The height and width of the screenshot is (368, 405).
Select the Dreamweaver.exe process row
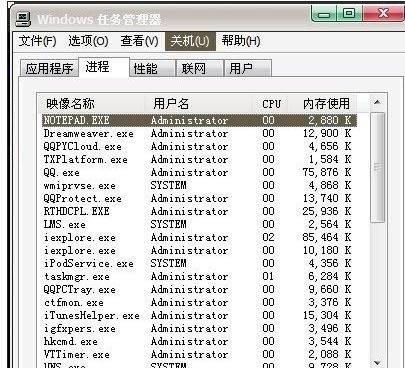199,133
